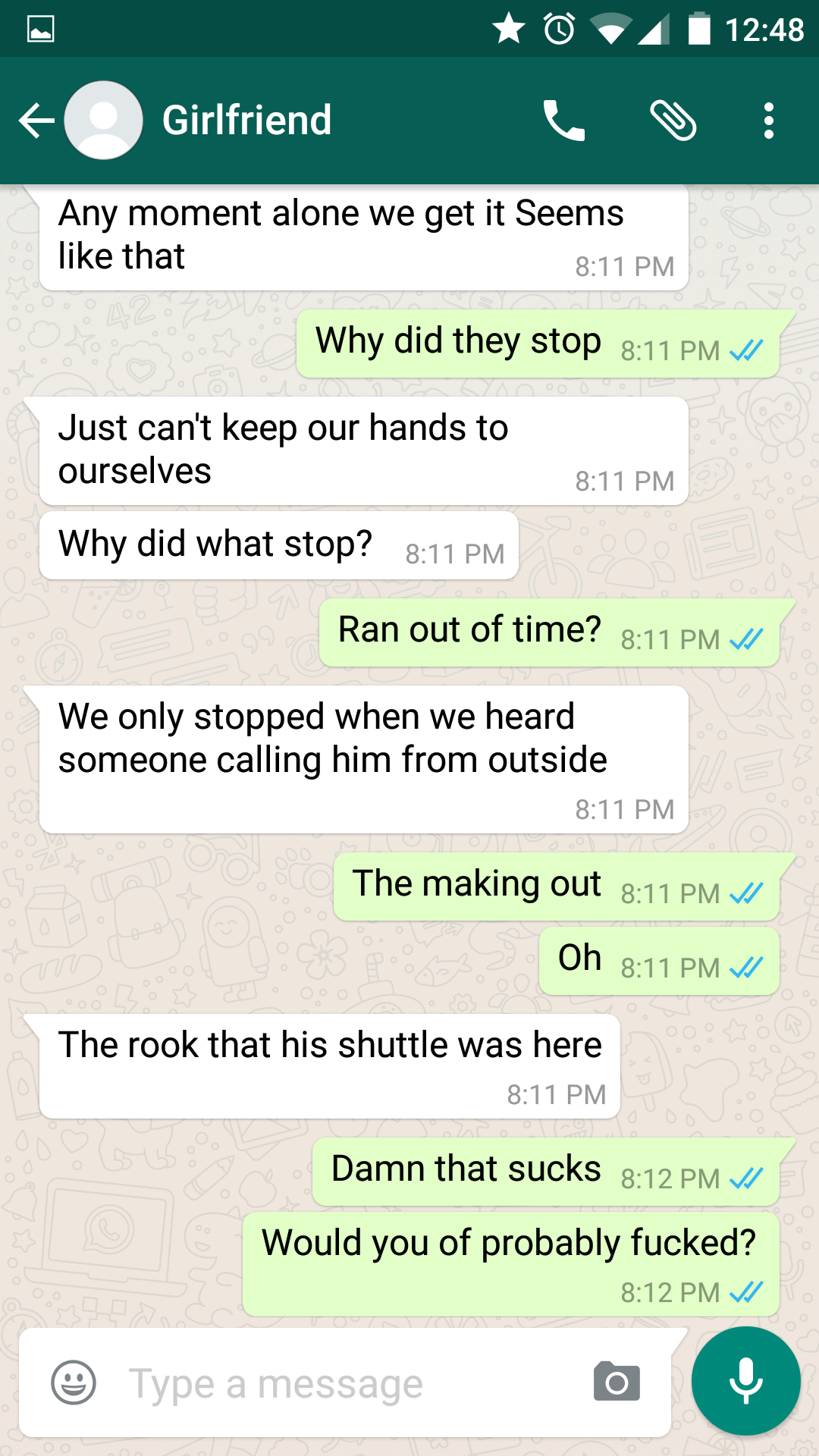Select the message Damn that sucks
The width and height of the screenshot is (819, 1456).
(546, 1172)
